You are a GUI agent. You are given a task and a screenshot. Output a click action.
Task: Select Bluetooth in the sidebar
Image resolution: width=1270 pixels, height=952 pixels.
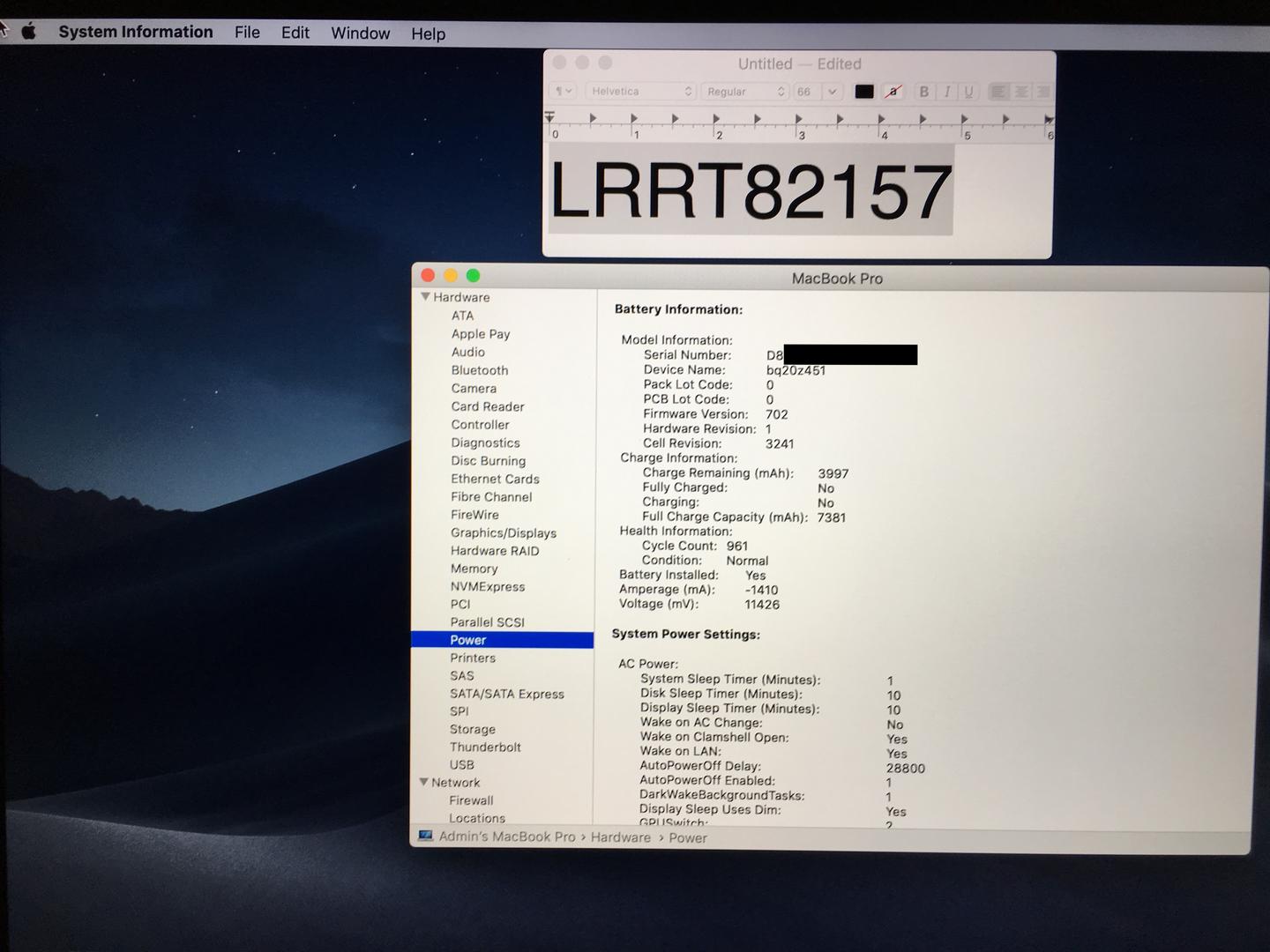pos(480,370)
